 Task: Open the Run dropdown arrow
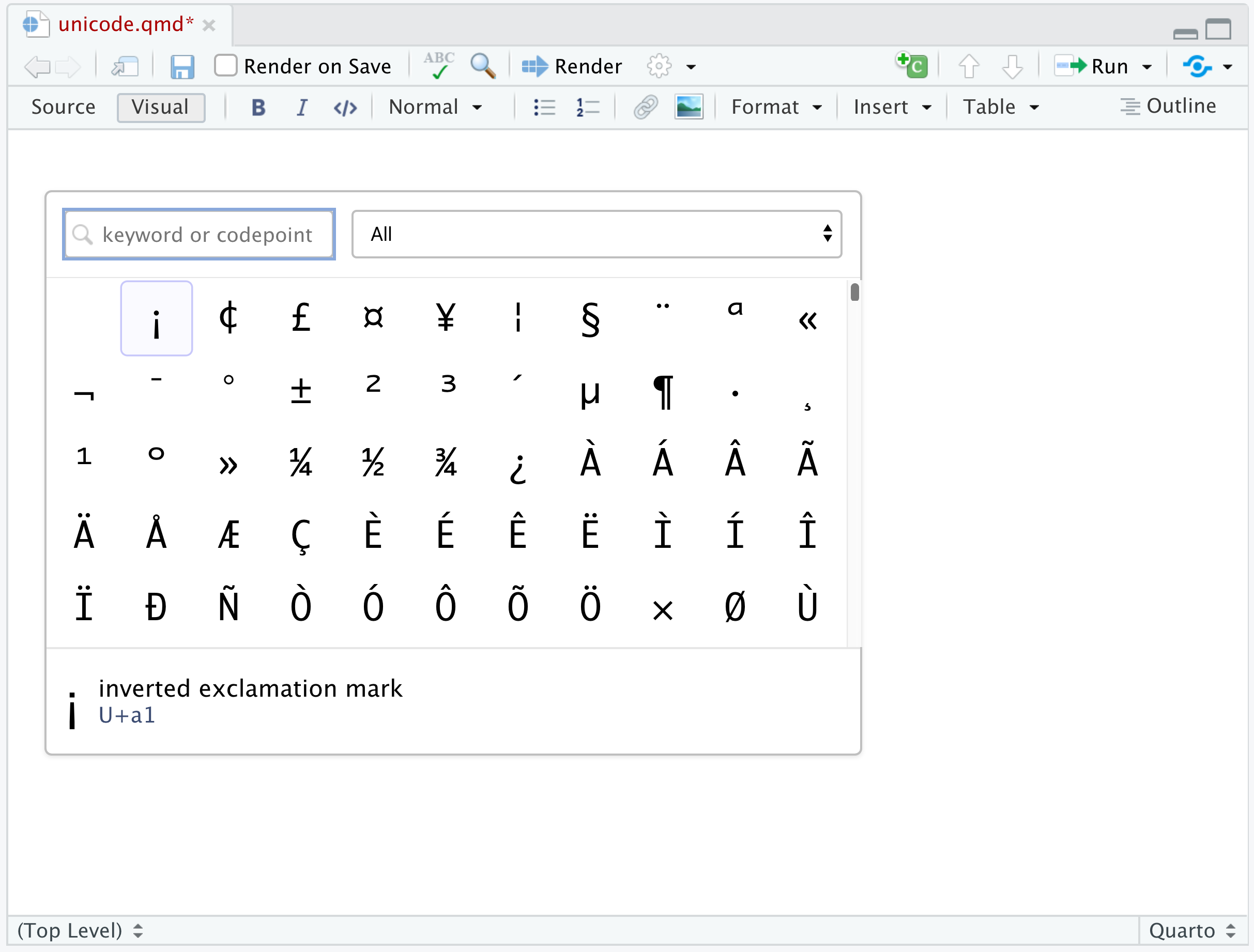click(x=1148, y=67)
